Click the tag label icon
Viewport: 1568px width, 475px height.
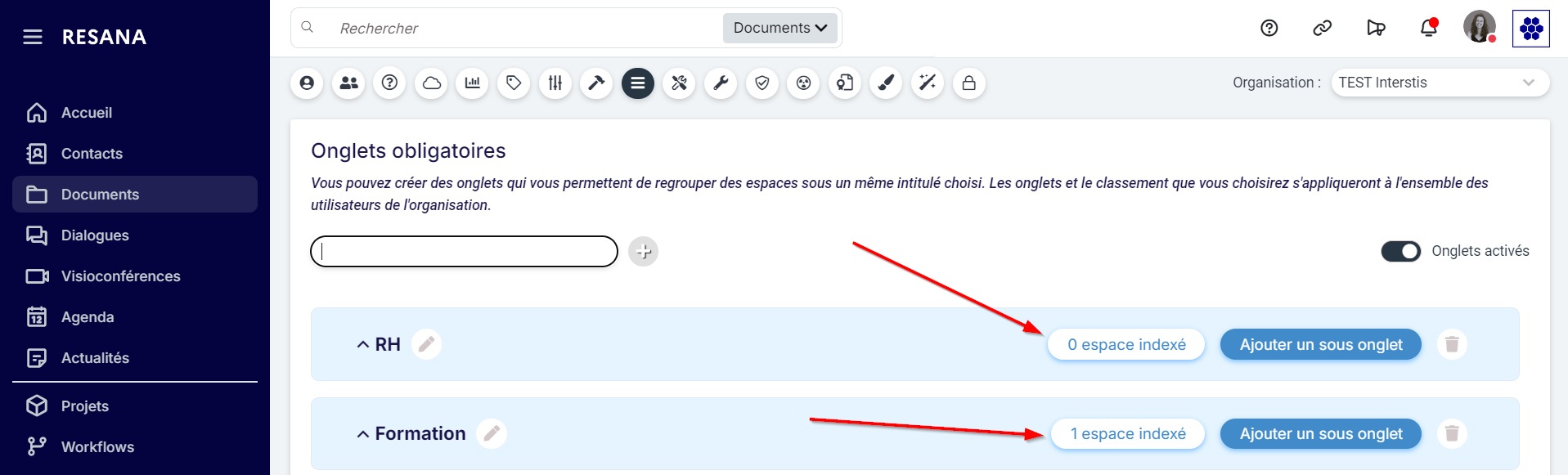514,83
